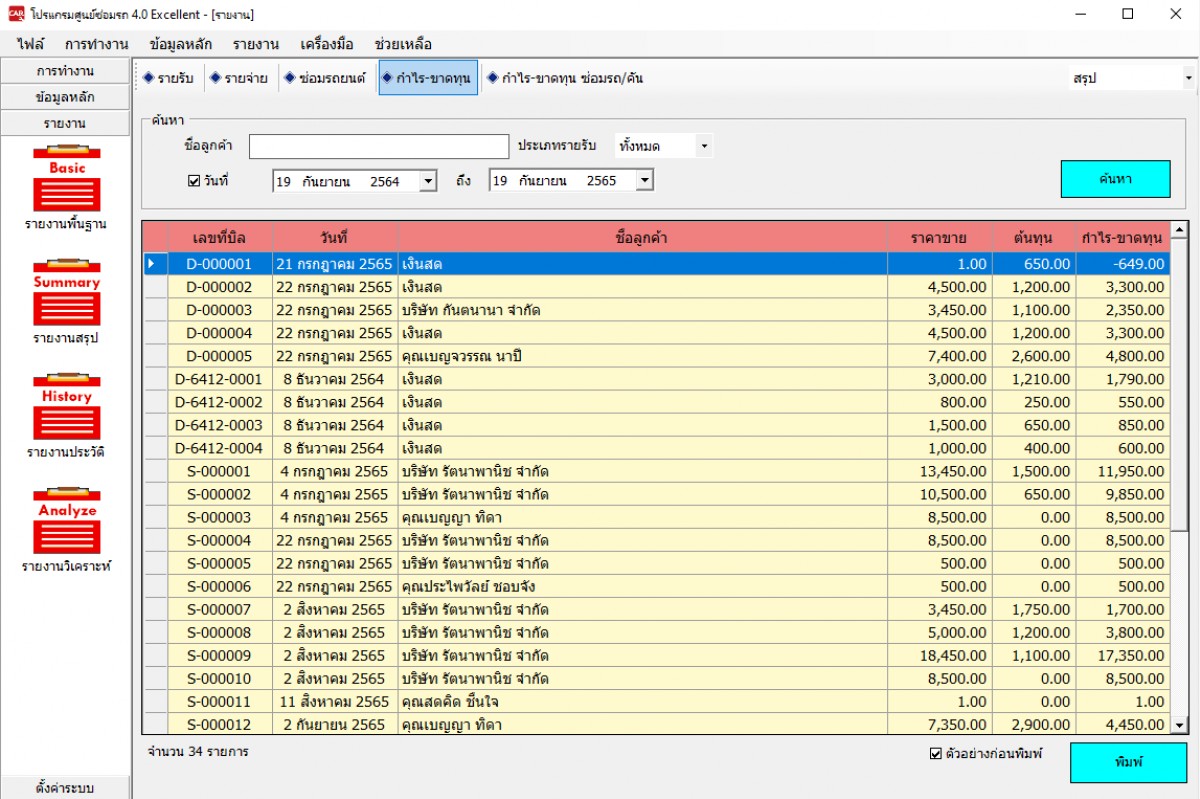
Task: Uncheck the ตัวอย่างก่อนพิมพ์ print preview checkbox
Action: coord(936,754)
